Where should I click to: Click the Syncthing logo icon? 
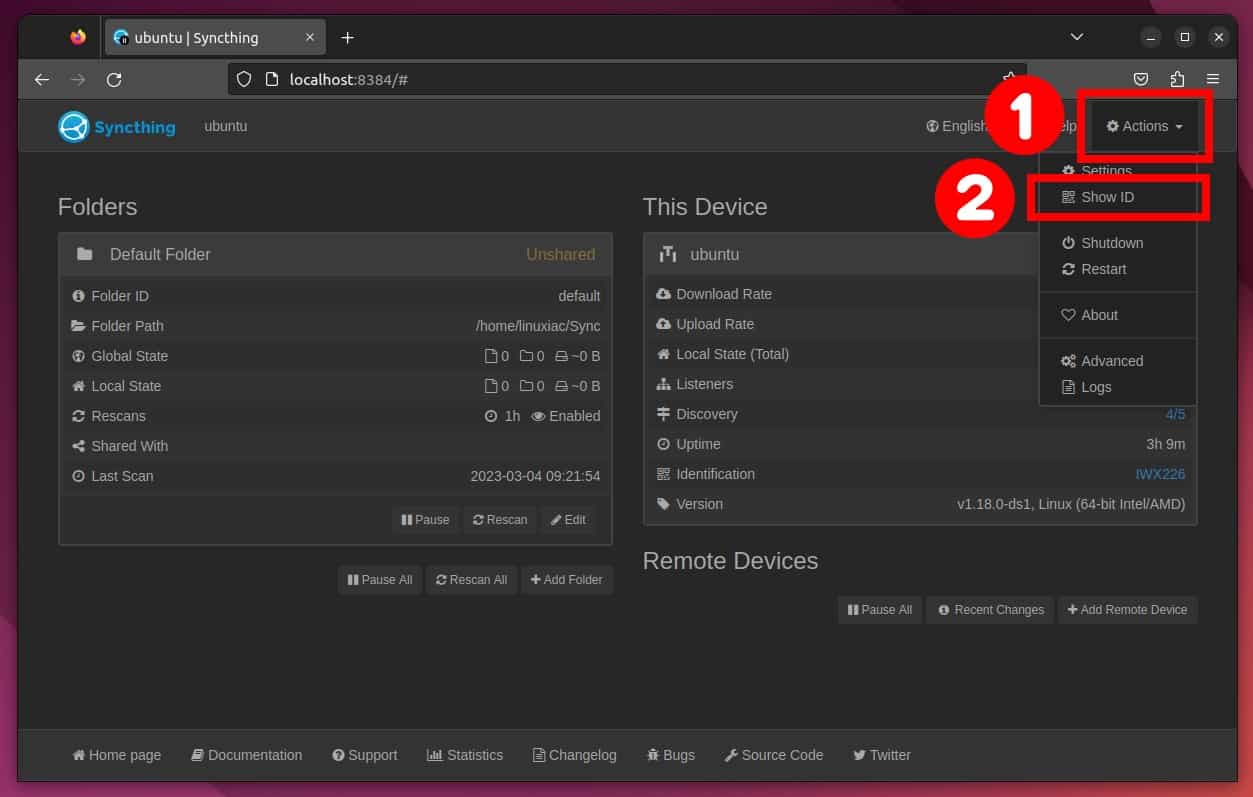point(71,126)
